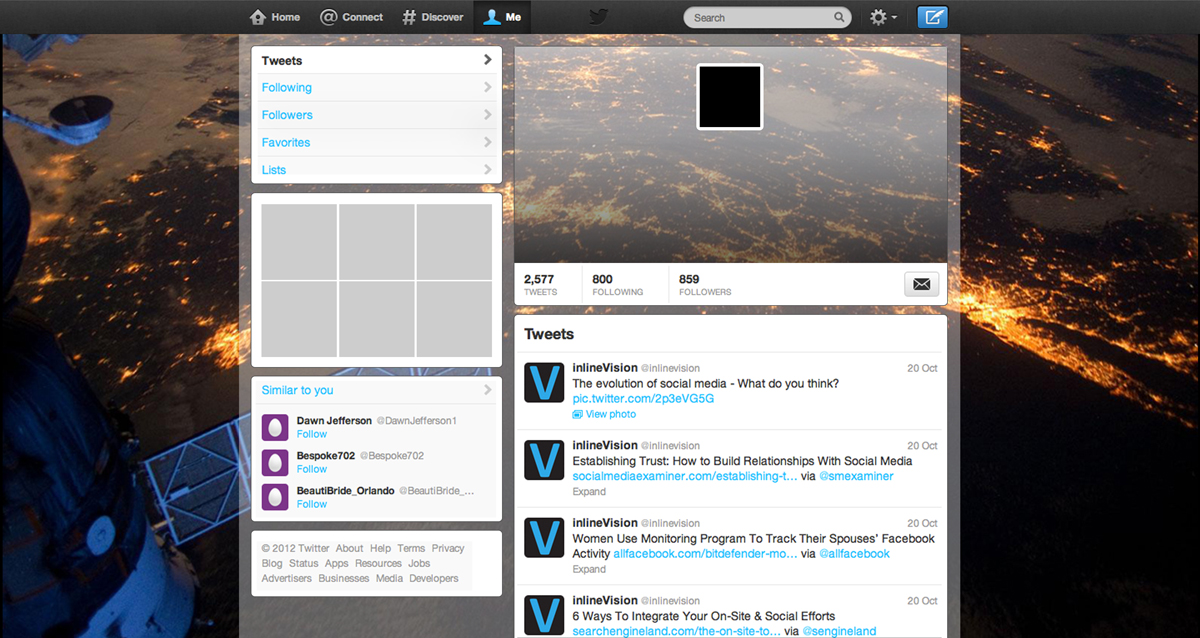Open direct messages envelope button
Image resolution: width=1200 pixels, height=638 pixels.
[x=922, y=284]
